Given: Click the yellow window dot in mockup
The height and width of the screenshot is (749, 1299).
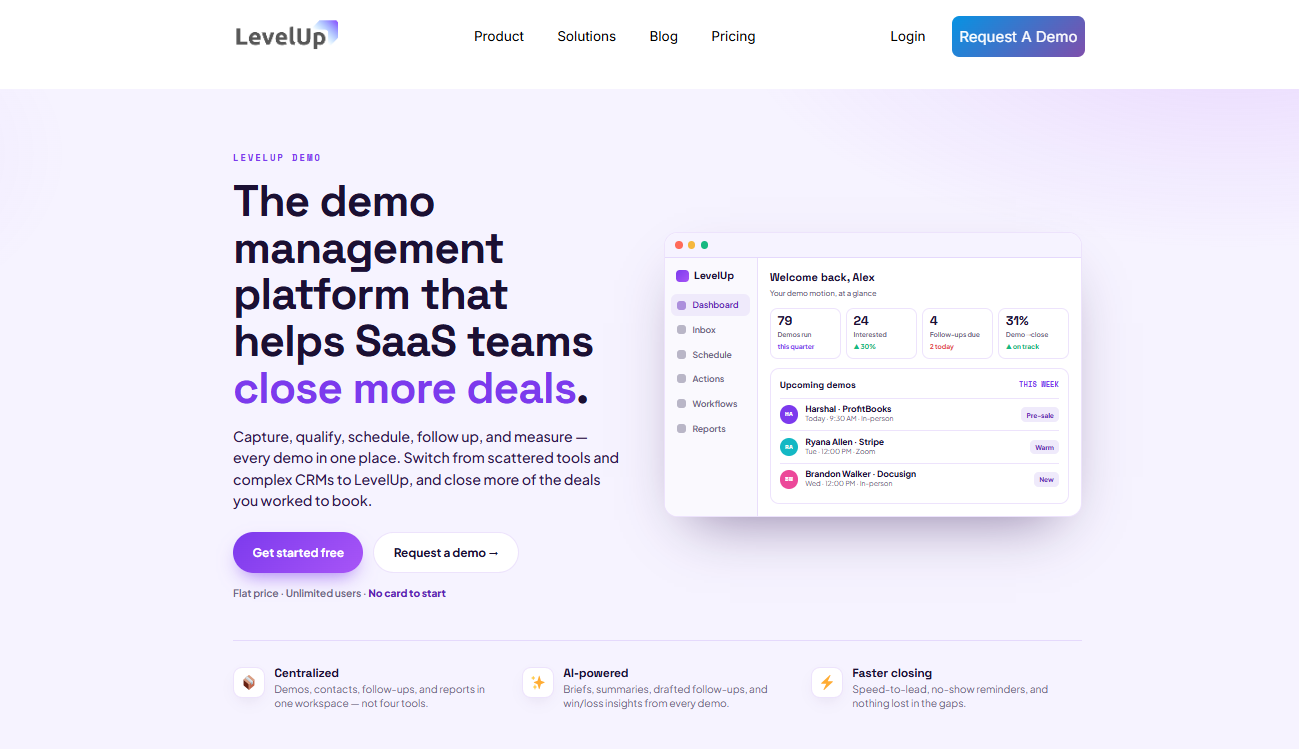Looking at the screenshot, I should click(692, 245).
